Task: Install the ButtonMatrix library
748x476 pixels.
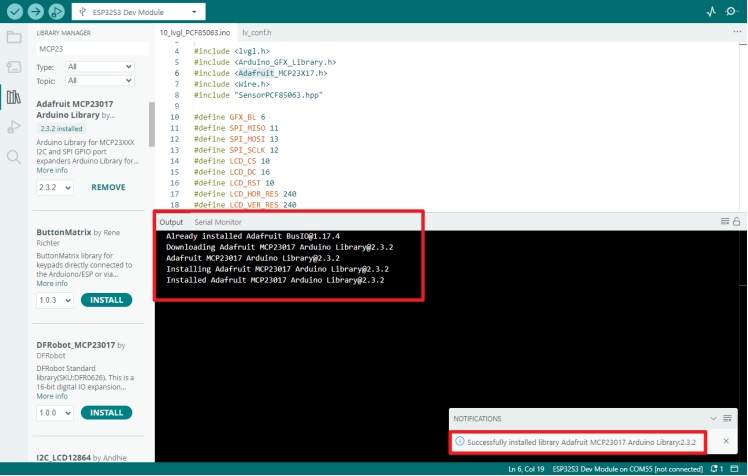Action: point(106,300)
